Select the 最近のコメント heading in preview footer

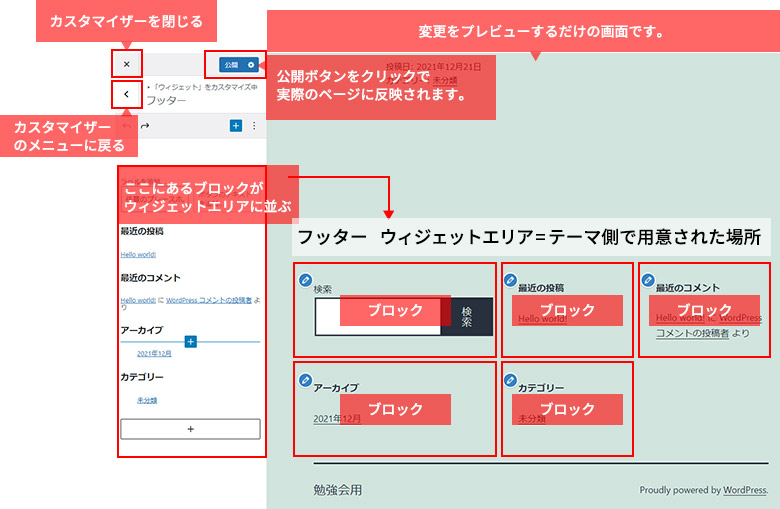[x=687, y=288]
